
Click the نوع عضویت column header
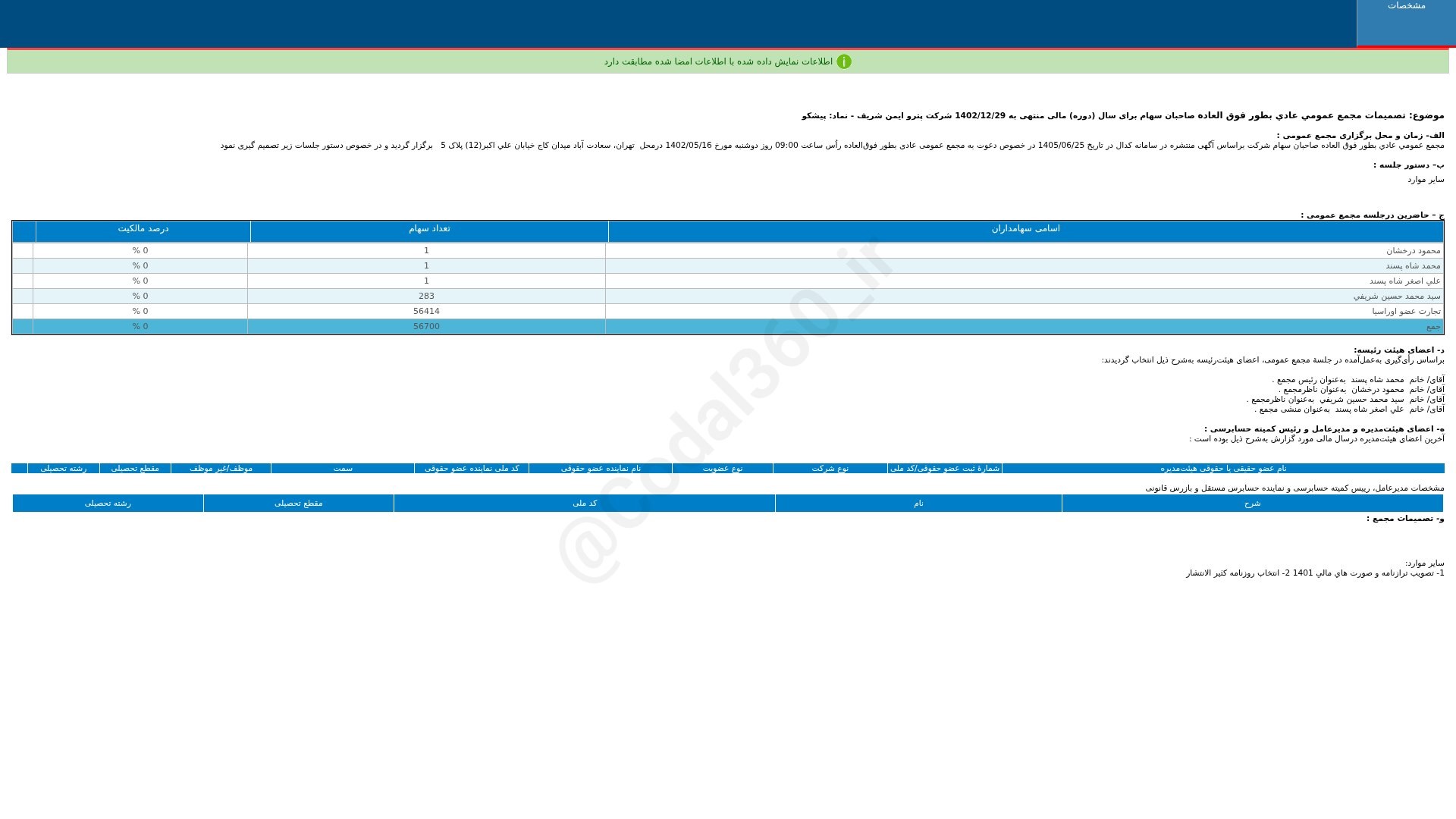click(723, 469)
